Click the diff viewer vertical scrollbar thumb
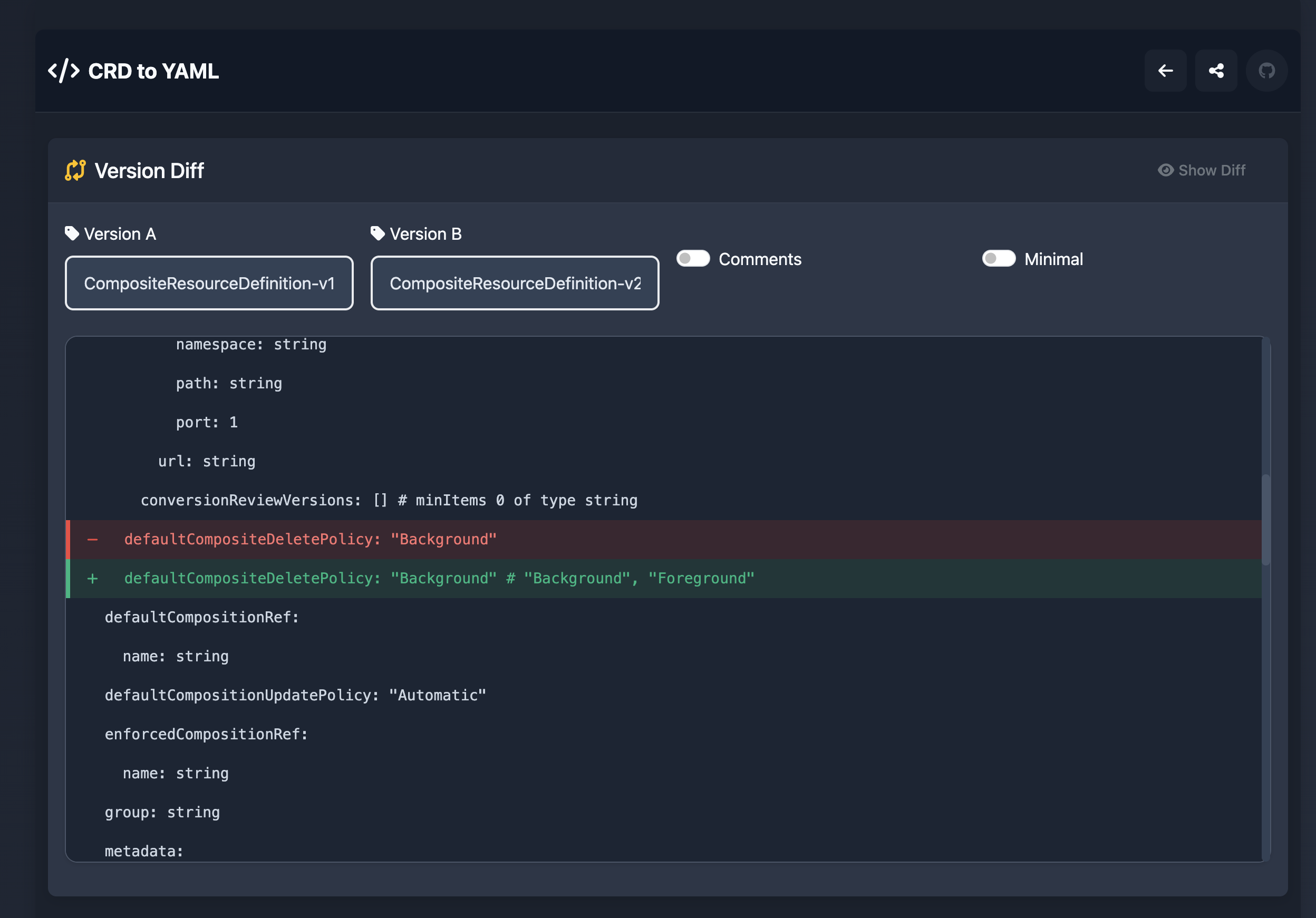The height and width of the screenshot is (918, 1316). point(1265,519)
